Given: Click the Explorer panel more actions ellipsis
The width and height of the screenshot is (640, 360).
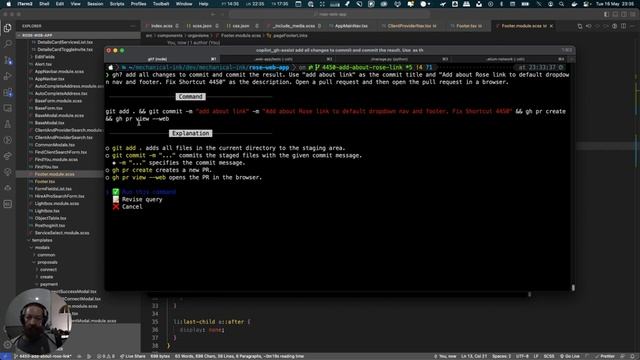Looking at the screenshot, I should click(x=133, y=26).
